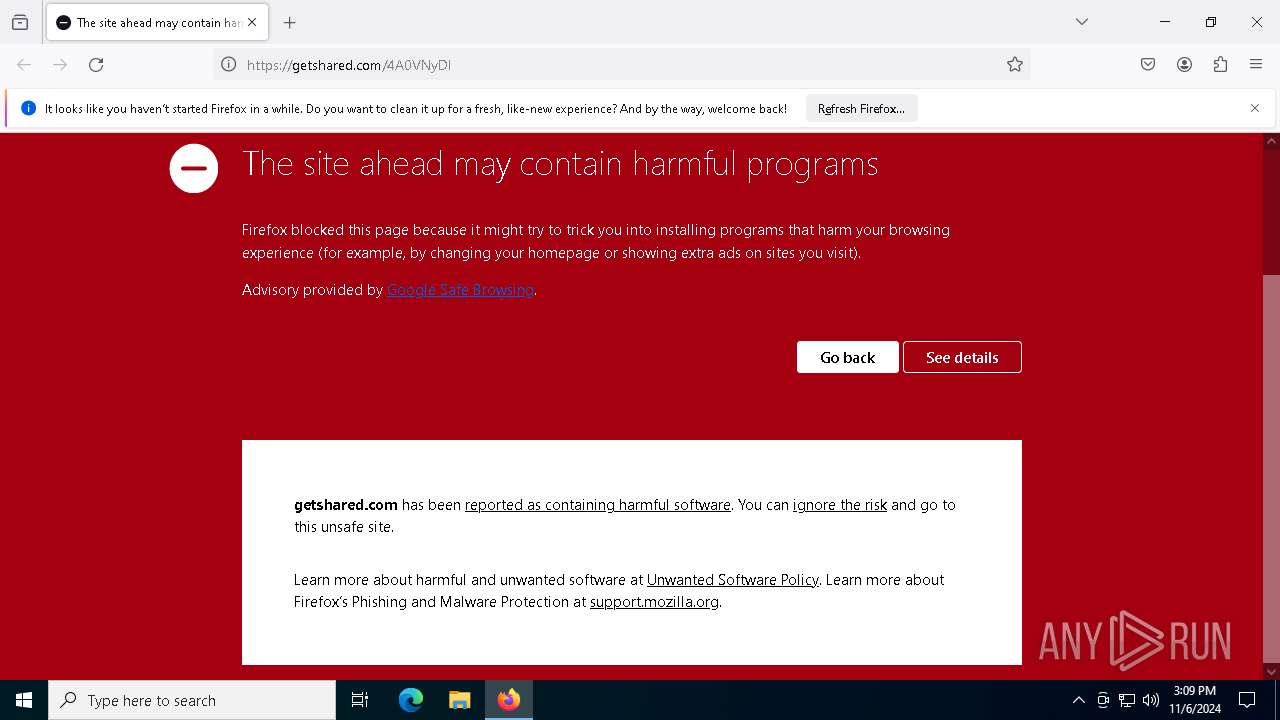Open the notification center icon
Image resolution: width=1280 pixels, height=720 pixels.
coord(1248,700)
